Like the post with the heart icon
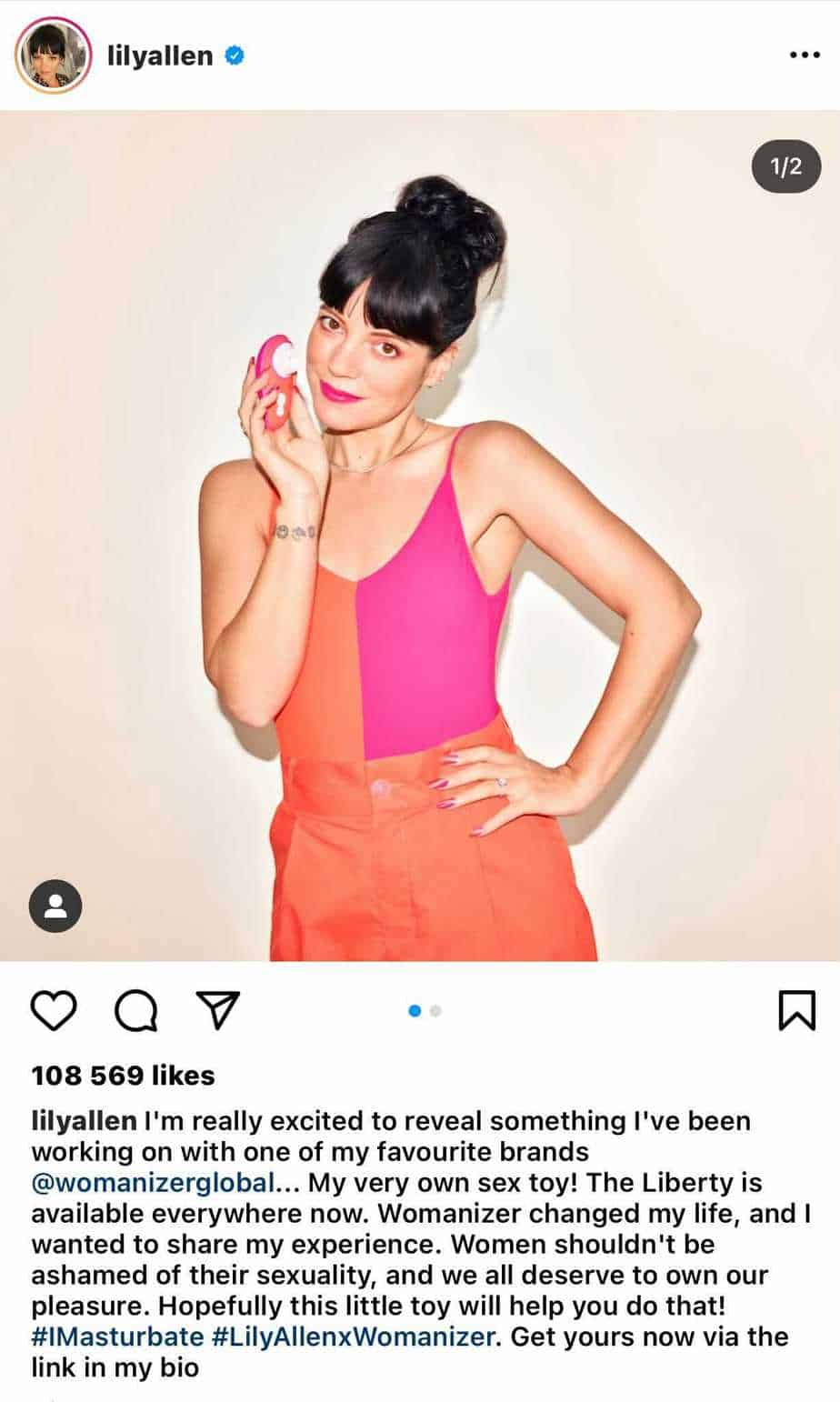 (x=54, y=1010)
